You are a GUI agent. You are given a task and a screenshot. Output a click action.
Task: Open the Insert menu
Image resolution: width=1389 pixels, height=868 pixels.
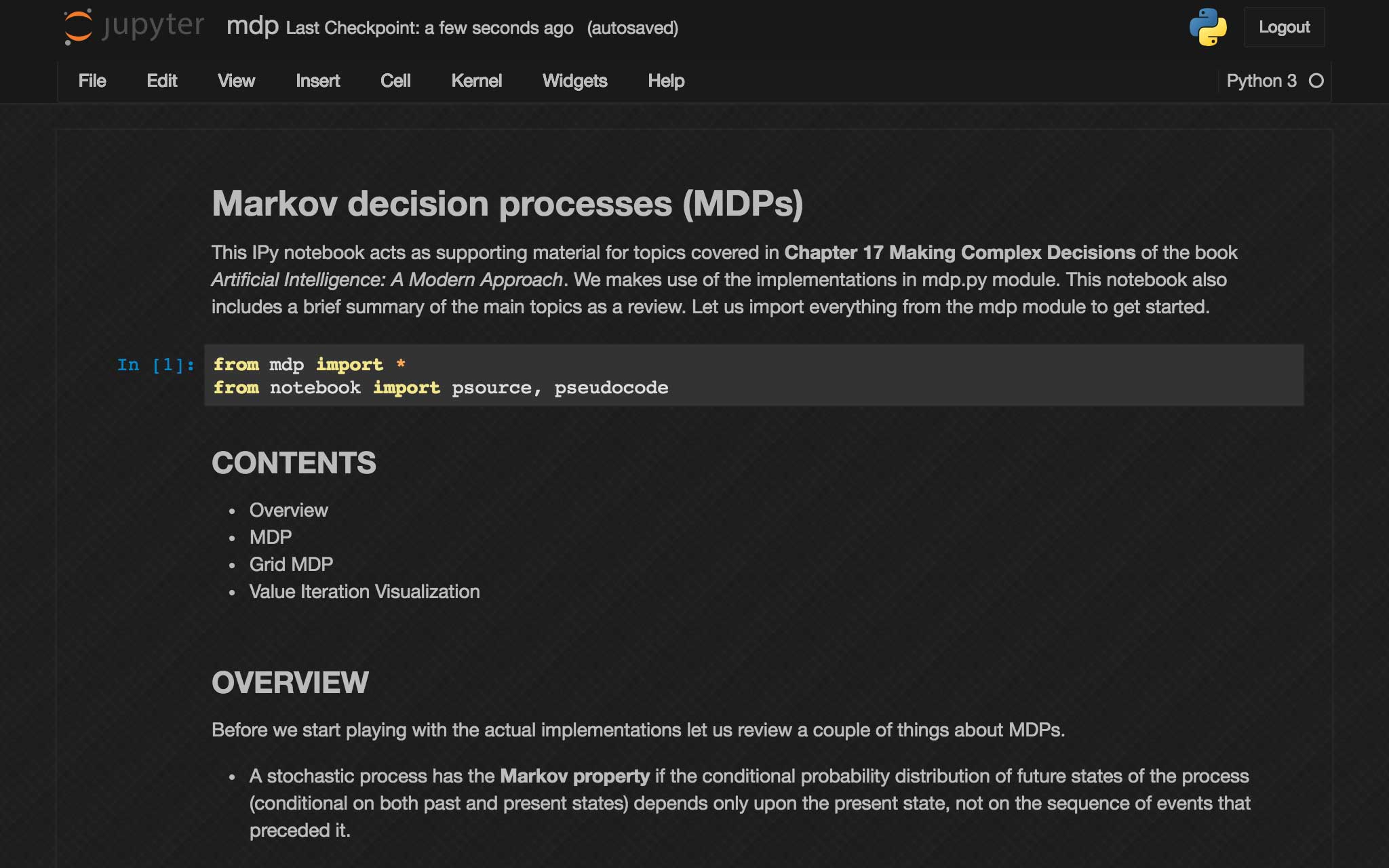point(318,81)
